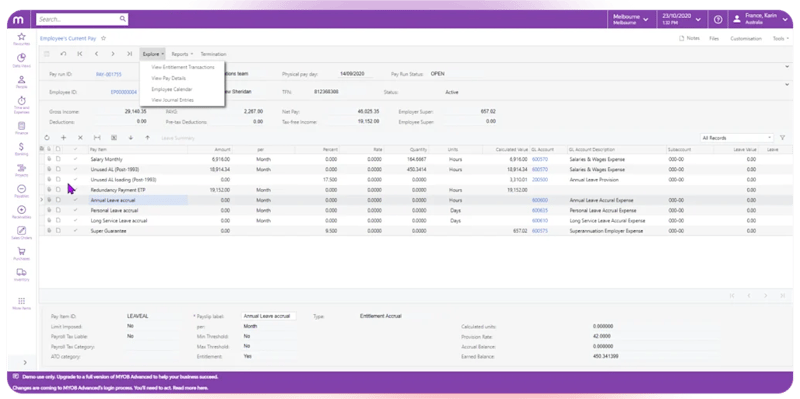800x399 pixels.
Task: Open the Payables workspace
Action: click(x=21, y=191)
